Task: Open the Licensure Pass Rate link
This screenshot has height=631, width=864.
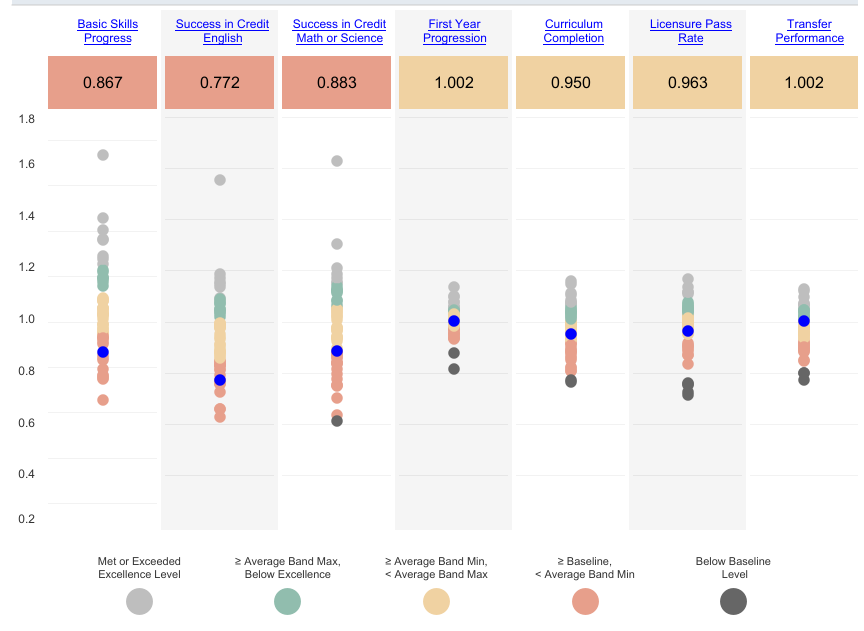Action: [690, 31]
